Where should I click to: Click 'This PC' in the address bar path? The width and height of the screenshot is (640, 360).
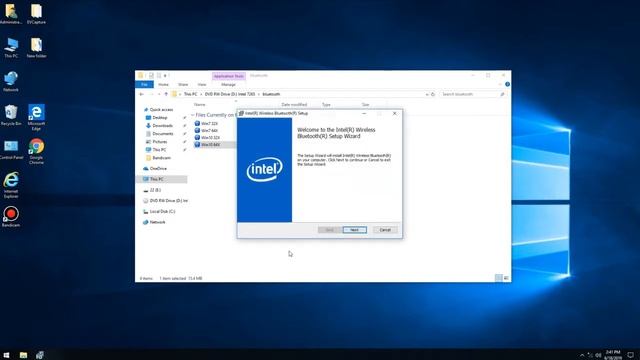tap(190, 94)
